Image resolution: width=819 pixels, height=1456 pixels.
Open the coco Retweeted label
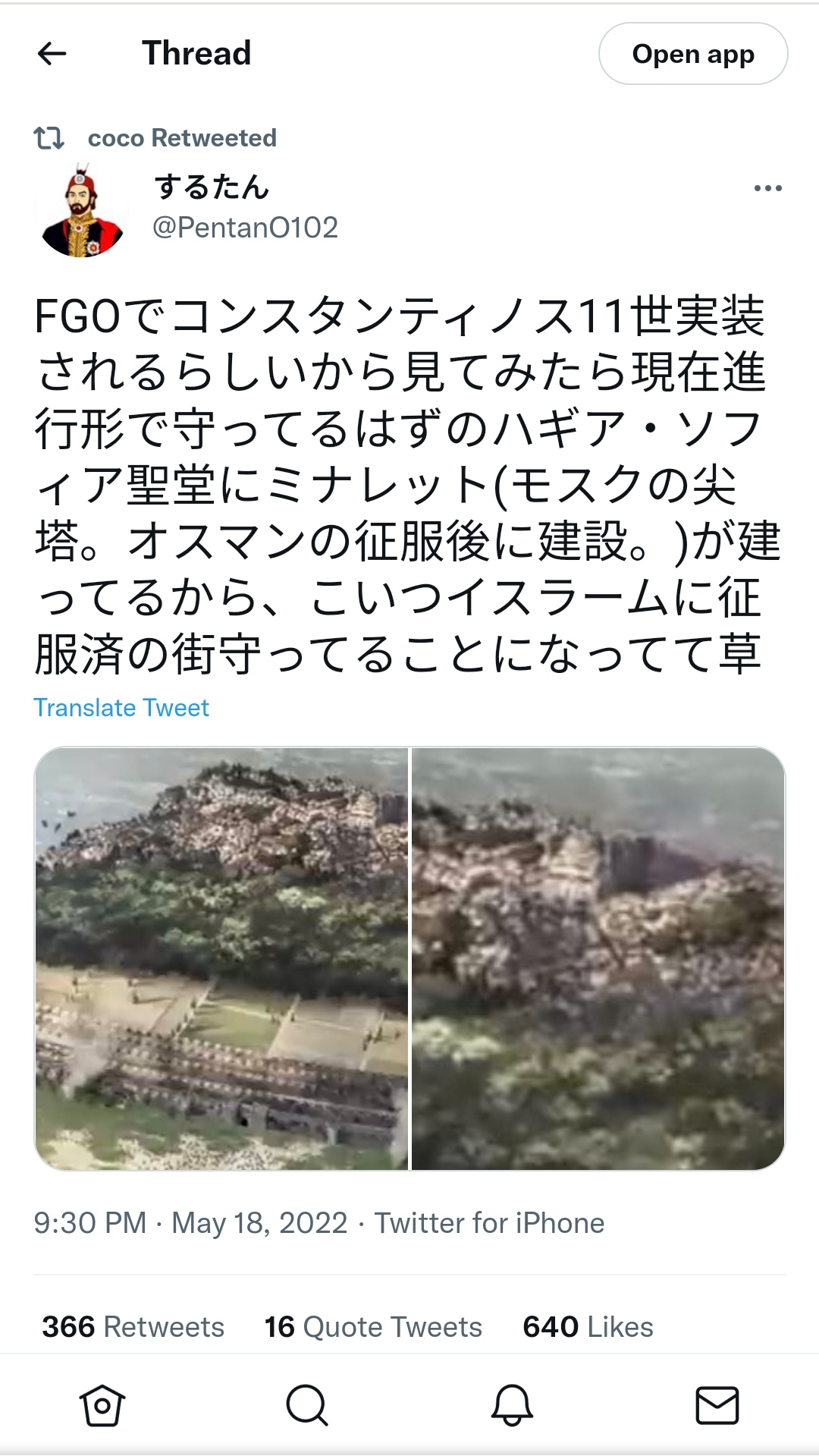click(x=182, y=138)
